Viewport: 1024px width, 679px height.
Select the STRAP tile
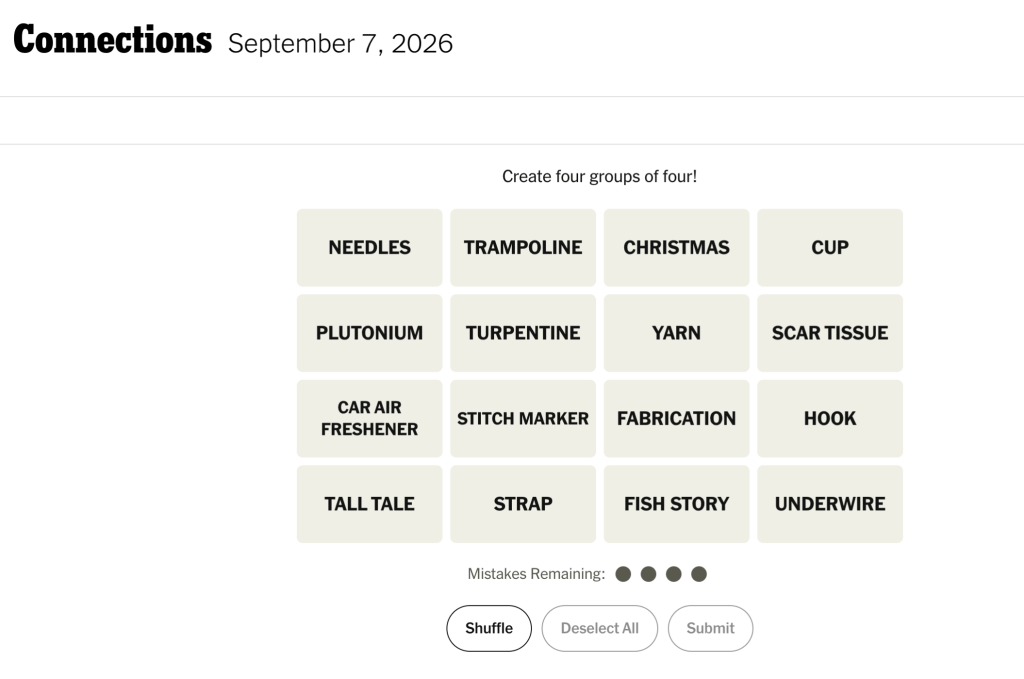(523, 504)
